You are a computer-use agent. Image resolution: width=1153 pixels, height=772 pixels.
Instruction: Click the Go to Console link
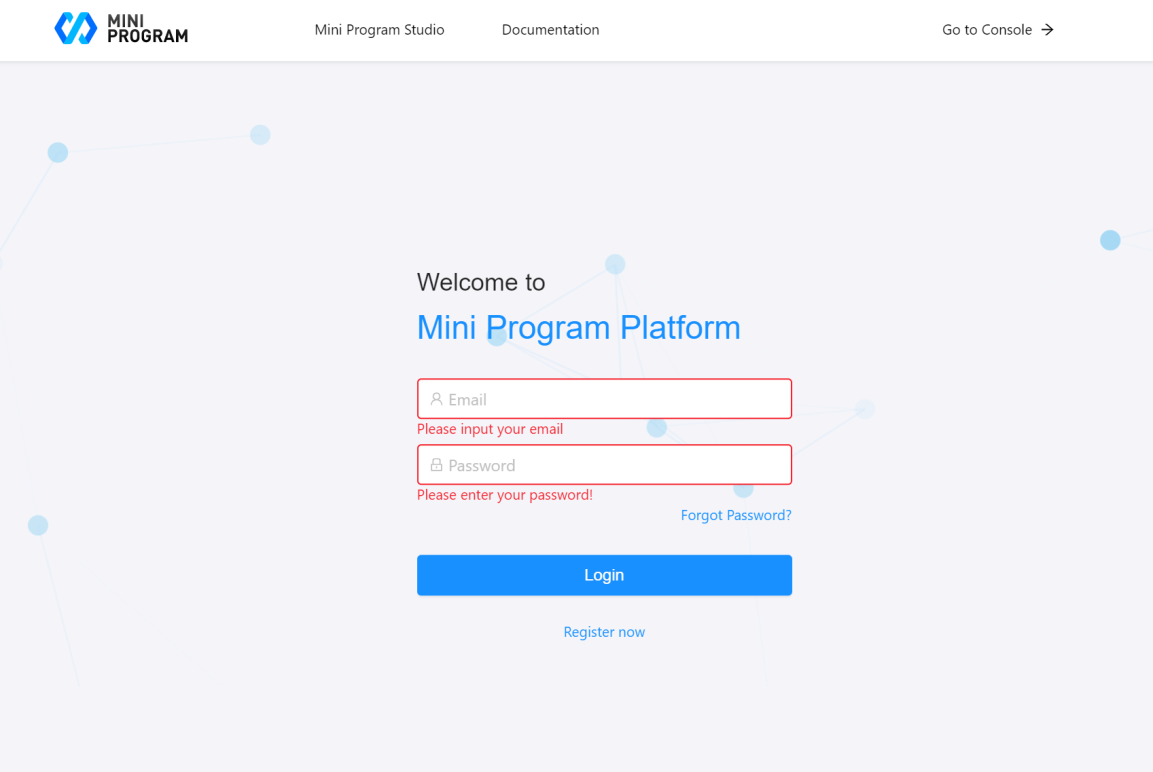tap(998, 29)
